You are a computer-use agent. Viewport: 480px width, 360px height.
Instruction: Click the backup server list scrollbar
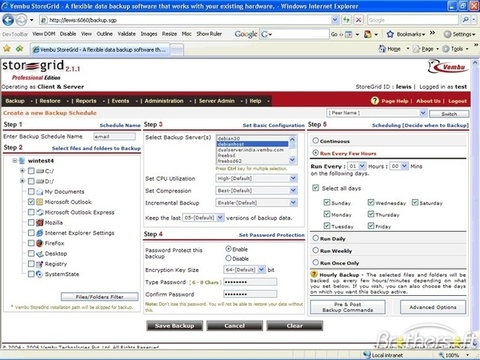[292, 150]
